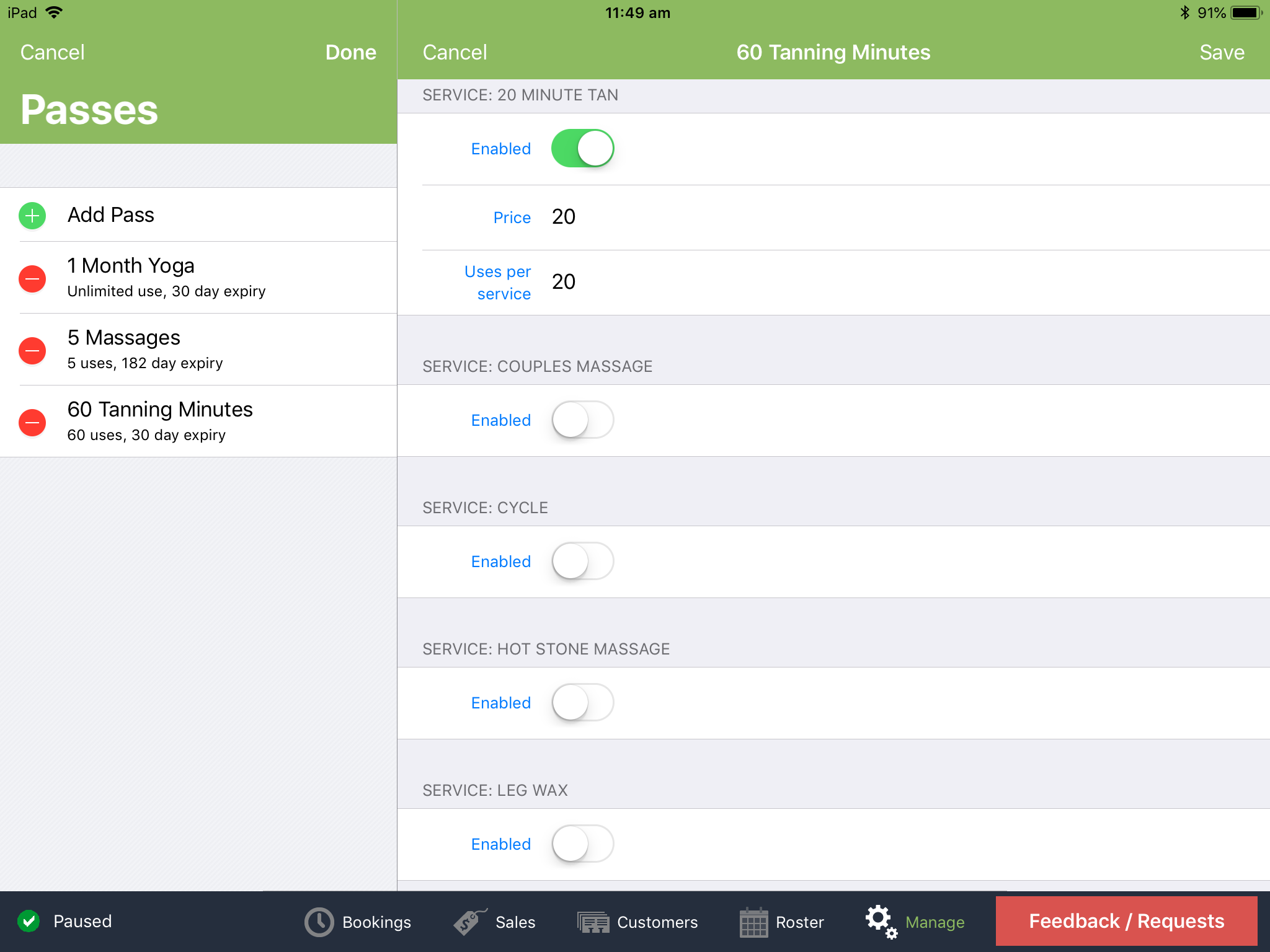
Task: Tap the 'Price' field label
Action: pos(512,218)
